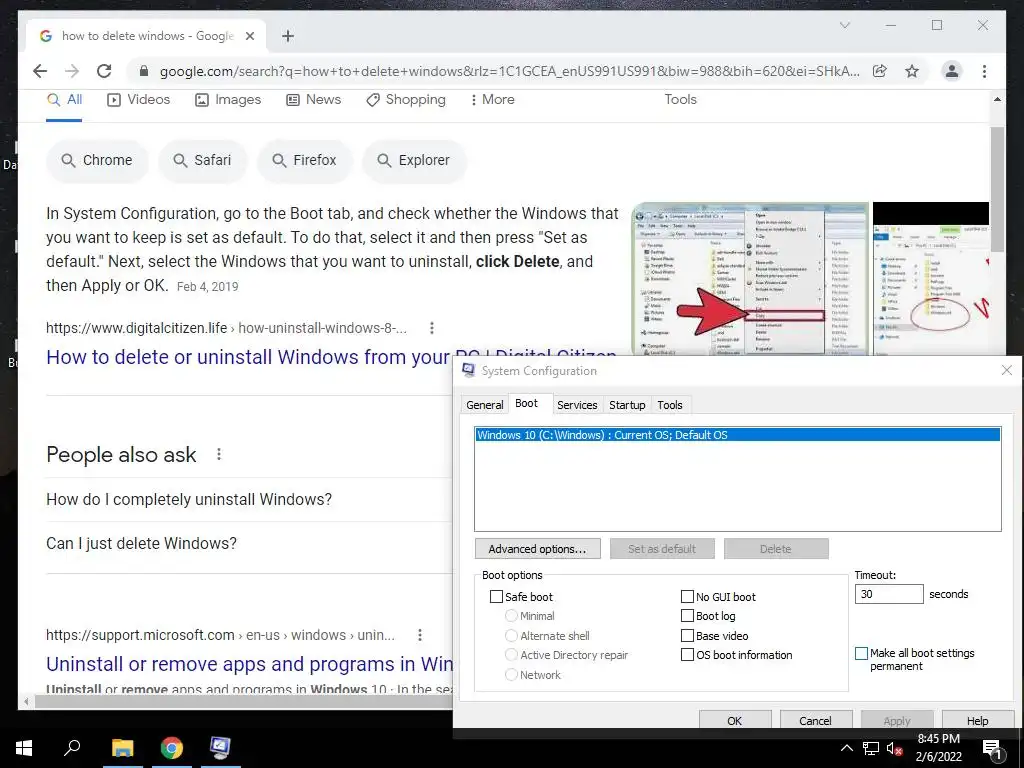Click the System Configuration title icon
Image resolution: width=1024 pixels, height=768 pixels.
(x=468, y=370)
